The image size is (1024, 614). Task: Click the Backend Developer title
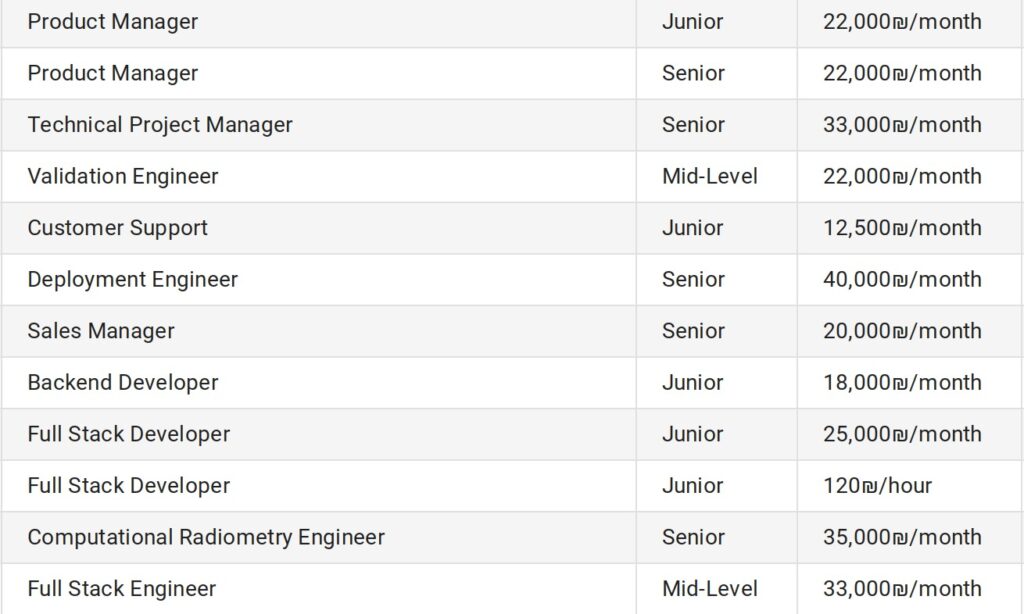click(123, 383)
